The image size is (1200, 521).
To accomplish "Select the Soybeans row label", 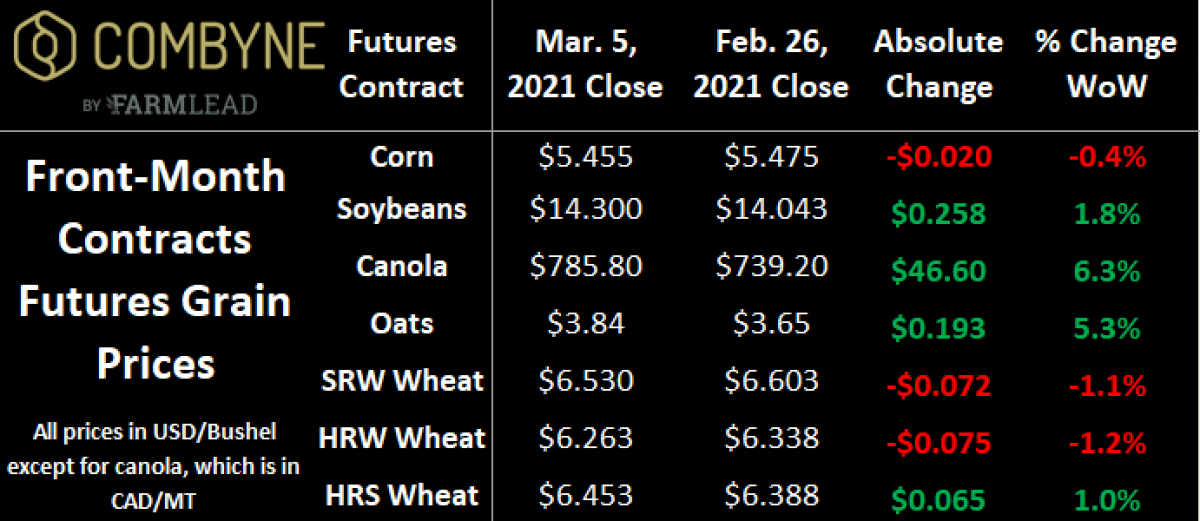I will pyautogui.click(x=401, y=209).
